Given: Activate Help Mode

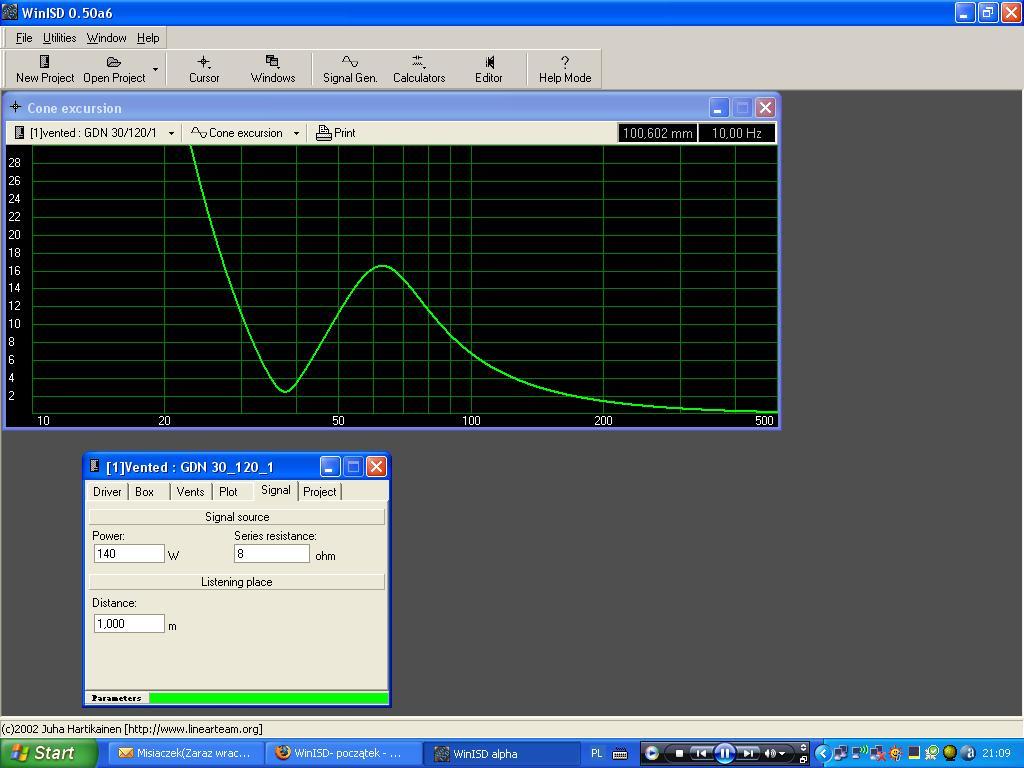Looking at the screenshot, I should coord(564,68).
